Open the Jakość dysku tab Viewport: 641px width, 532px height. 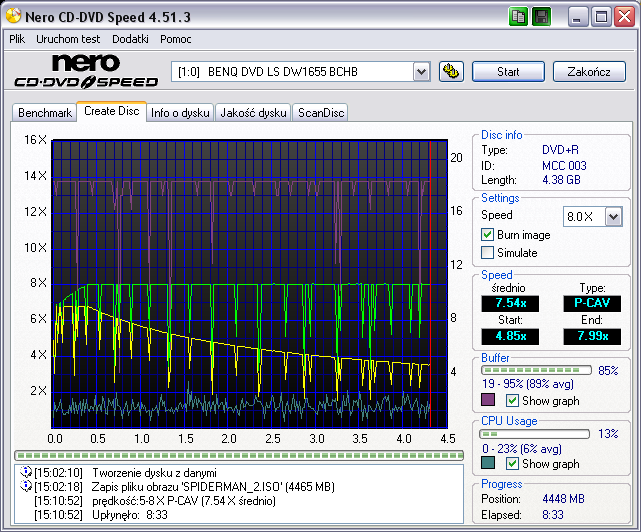(253, 112)
